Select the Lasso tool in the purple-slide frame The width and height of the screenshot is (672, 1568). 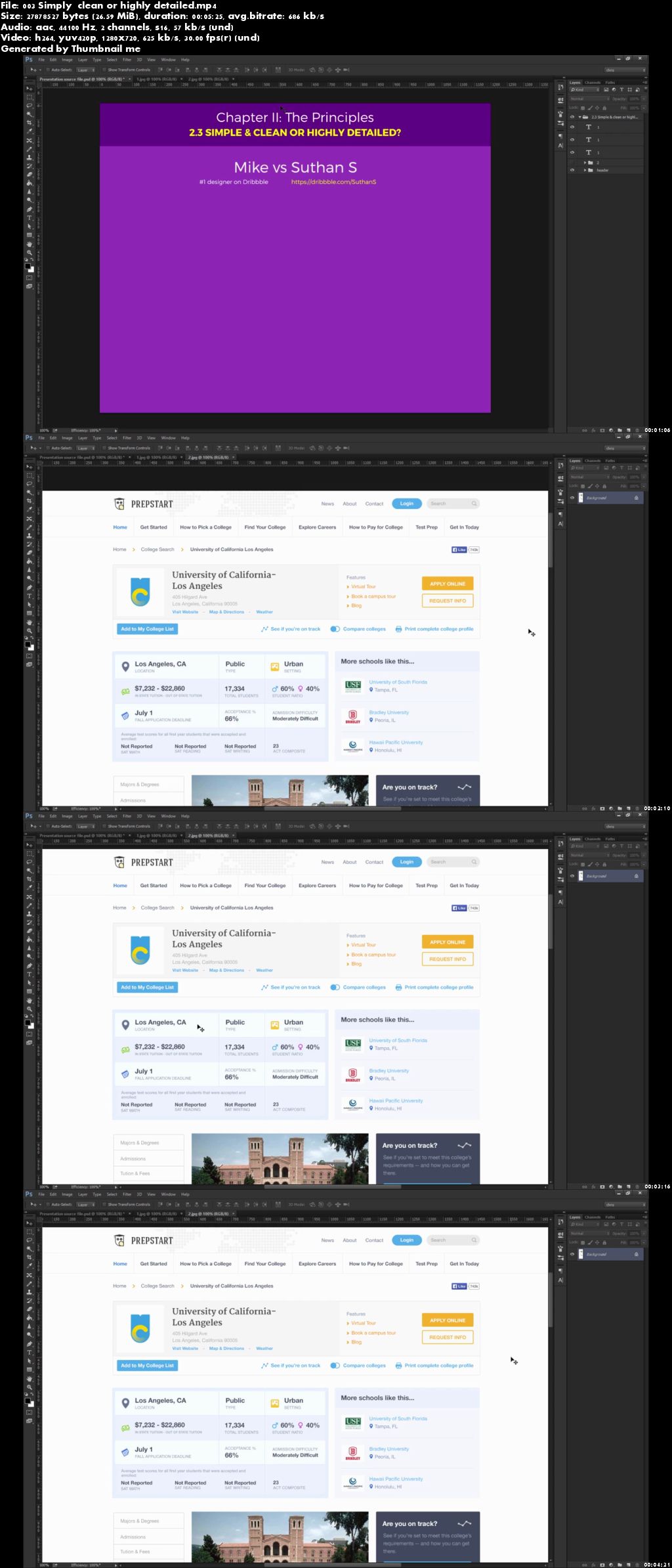coord(30,106)
